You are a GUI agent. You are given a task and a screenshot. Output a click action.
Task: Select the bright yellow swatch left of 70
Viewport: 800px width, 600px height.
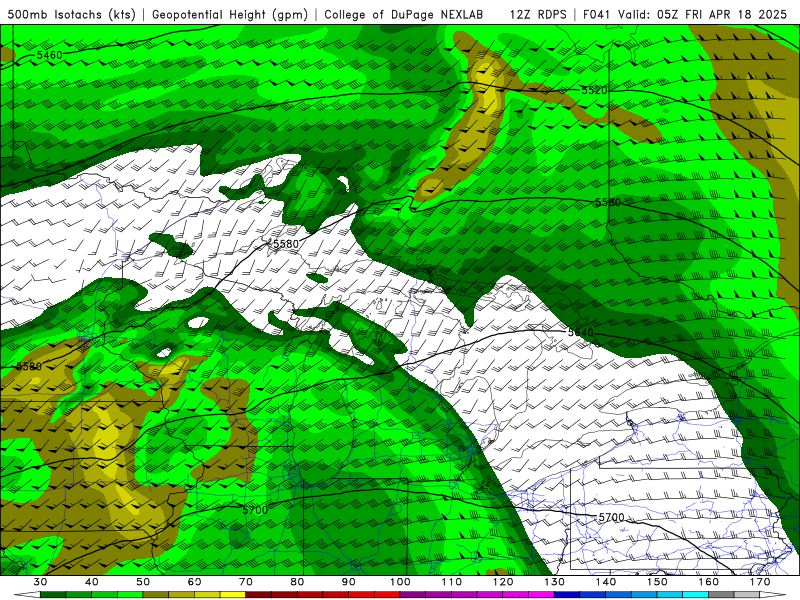click(233, 595)
